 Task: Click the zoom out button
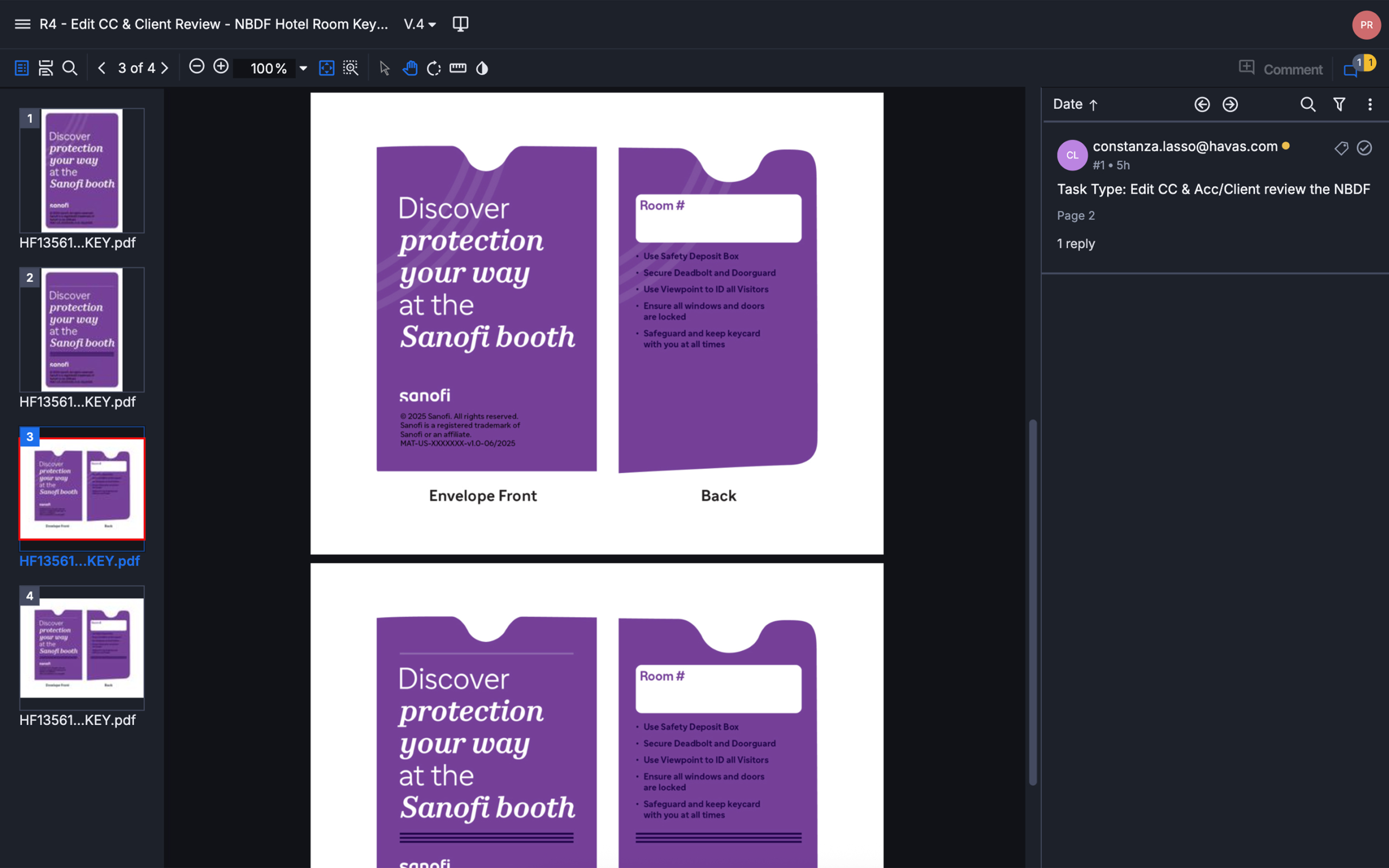tap(197, 67)
